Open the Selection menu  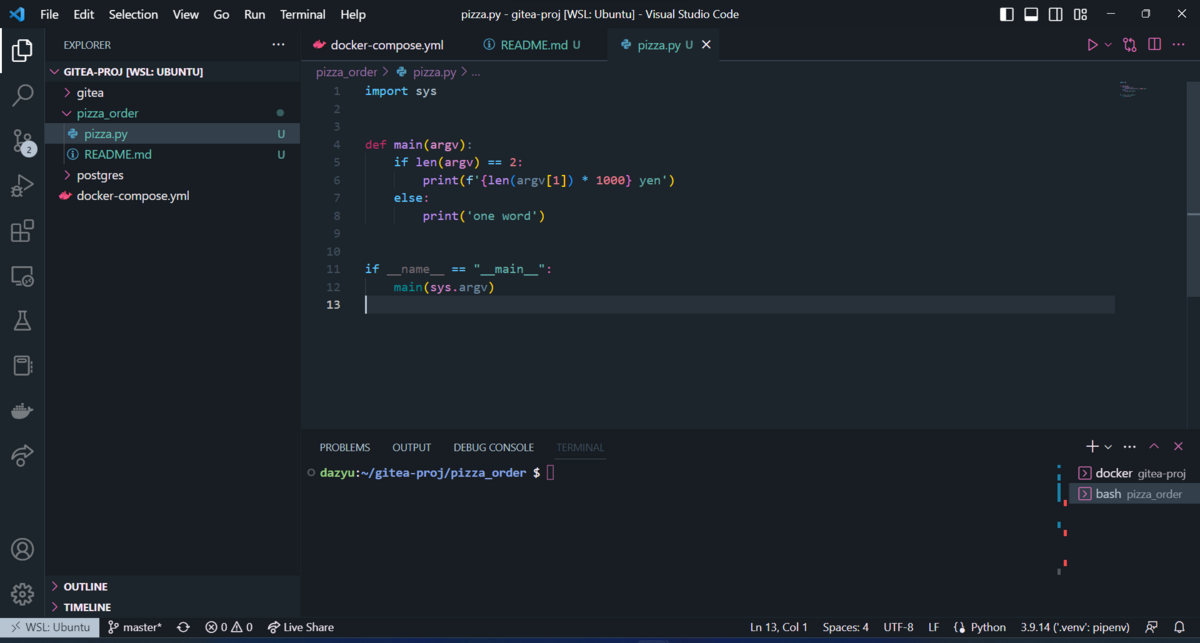click(x=133, y=14)
